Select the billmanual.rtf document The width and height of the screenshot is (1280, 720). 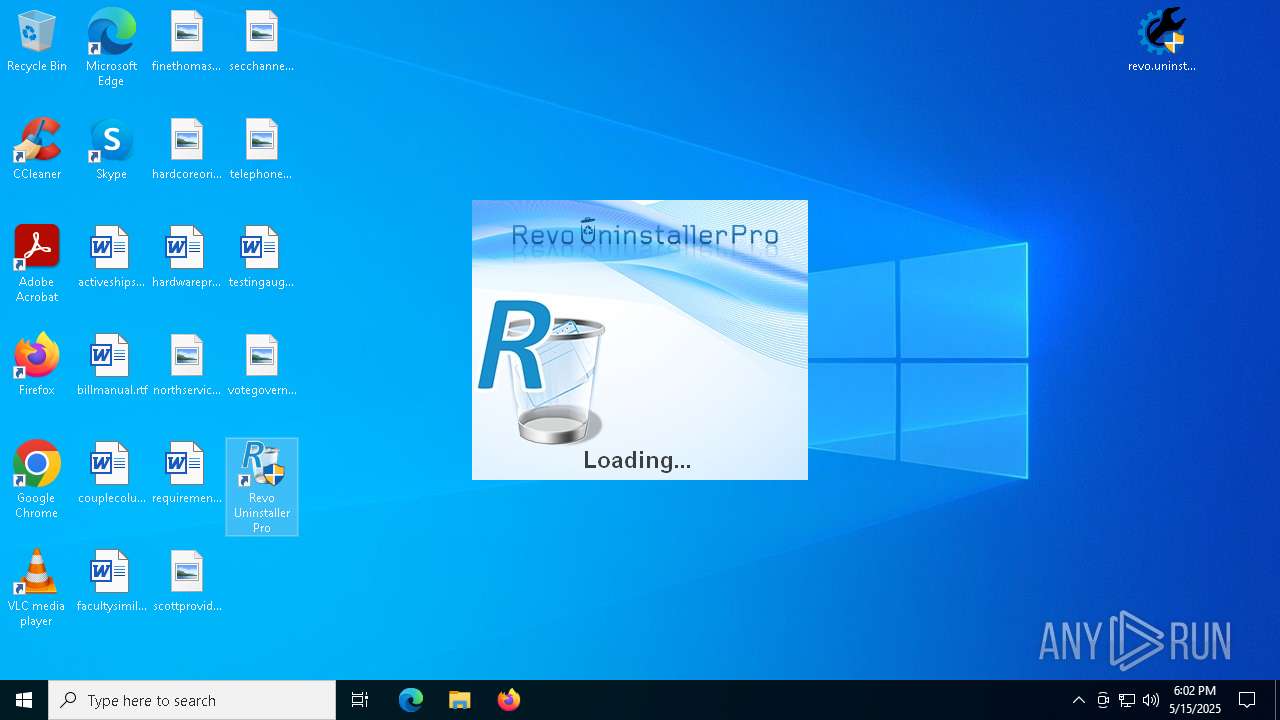(111, 366)
